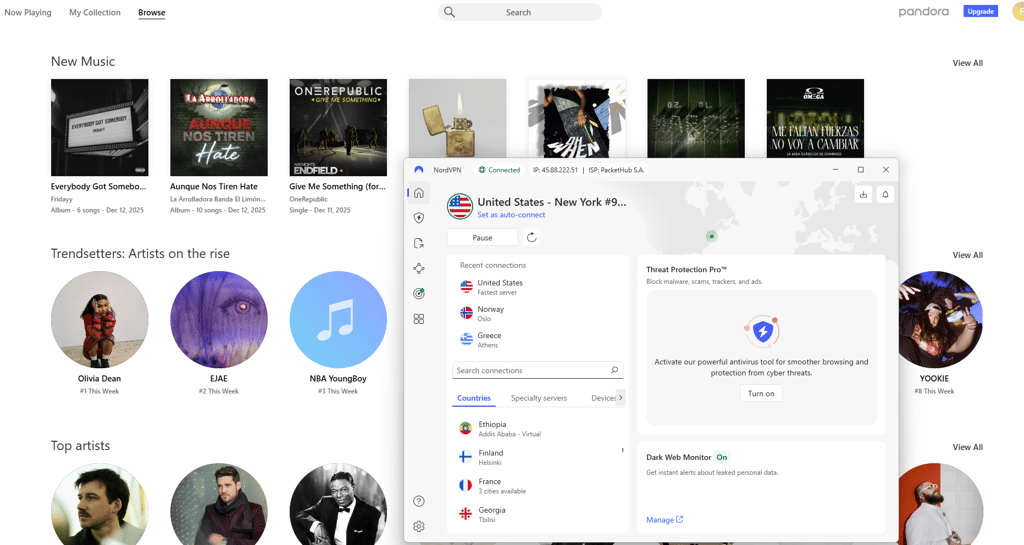Click the Georgia flag icon
The height and width of the screenshot is (545, 1024).
pos(466,514)
